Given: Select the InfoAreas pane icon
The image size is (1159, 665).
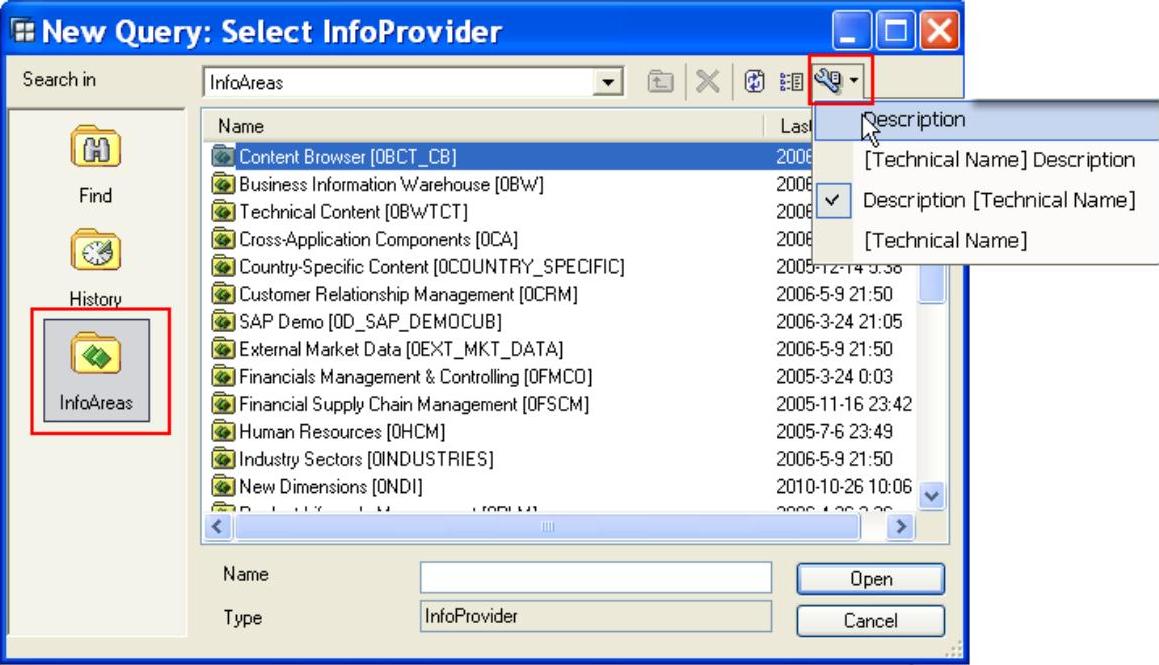Looking at the screenshot, I should click(96, 371).
